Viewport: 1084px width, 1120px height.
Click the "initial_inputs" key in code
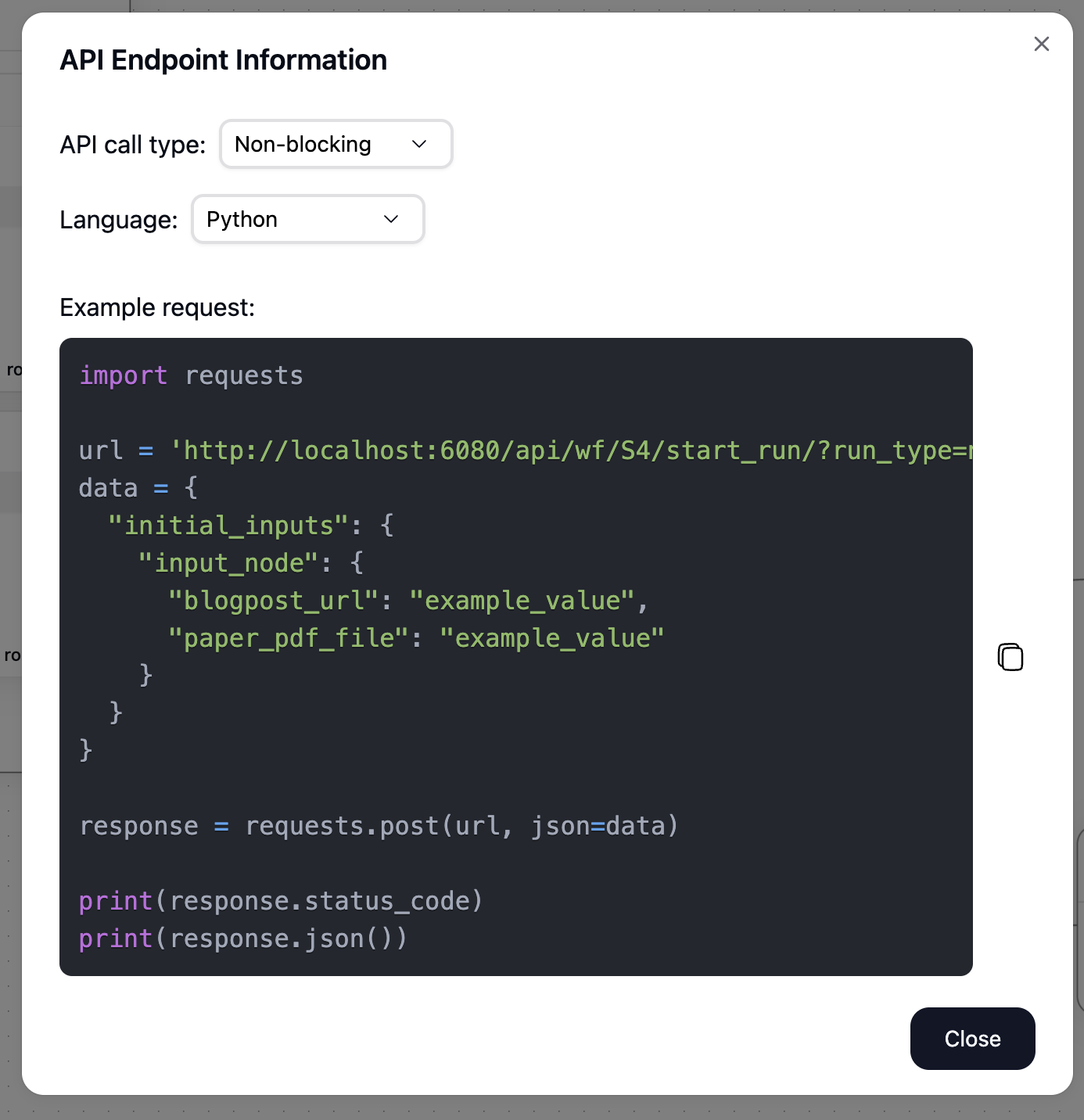pos(228,526)
